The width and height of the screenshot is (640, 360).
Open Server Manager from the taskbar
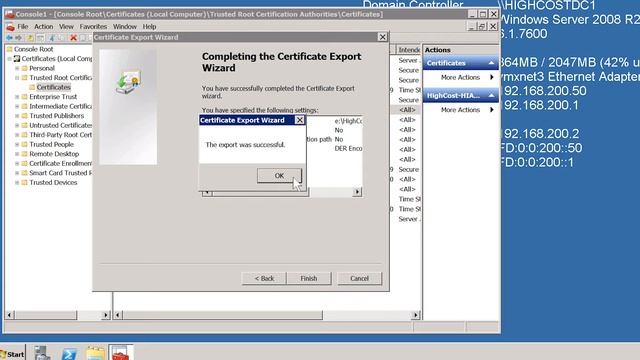[42, 353]
